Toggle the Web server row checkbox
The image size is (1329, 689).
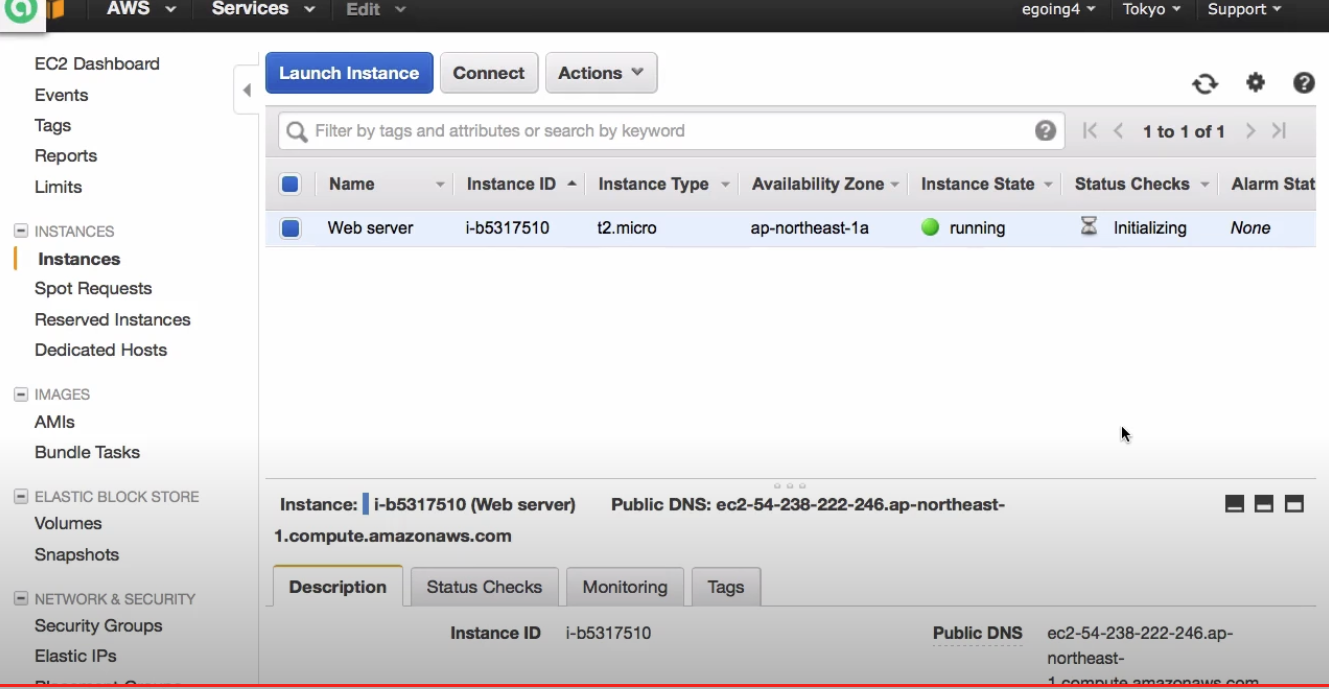click(x=290, y=228)
